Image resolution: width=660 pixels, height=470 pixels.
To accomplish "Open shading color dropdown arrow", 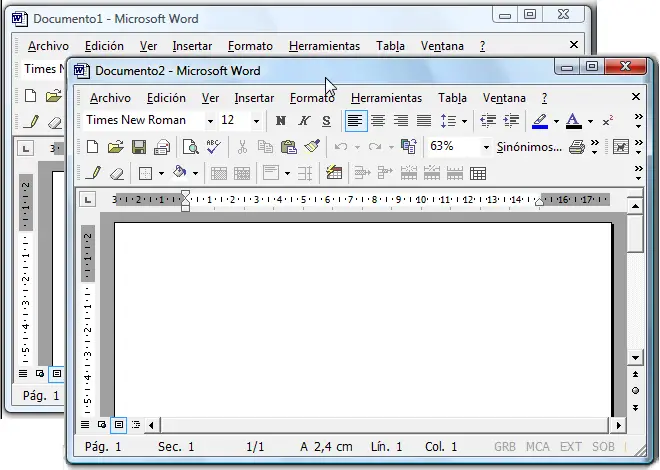I will click(x=195, y=173).
